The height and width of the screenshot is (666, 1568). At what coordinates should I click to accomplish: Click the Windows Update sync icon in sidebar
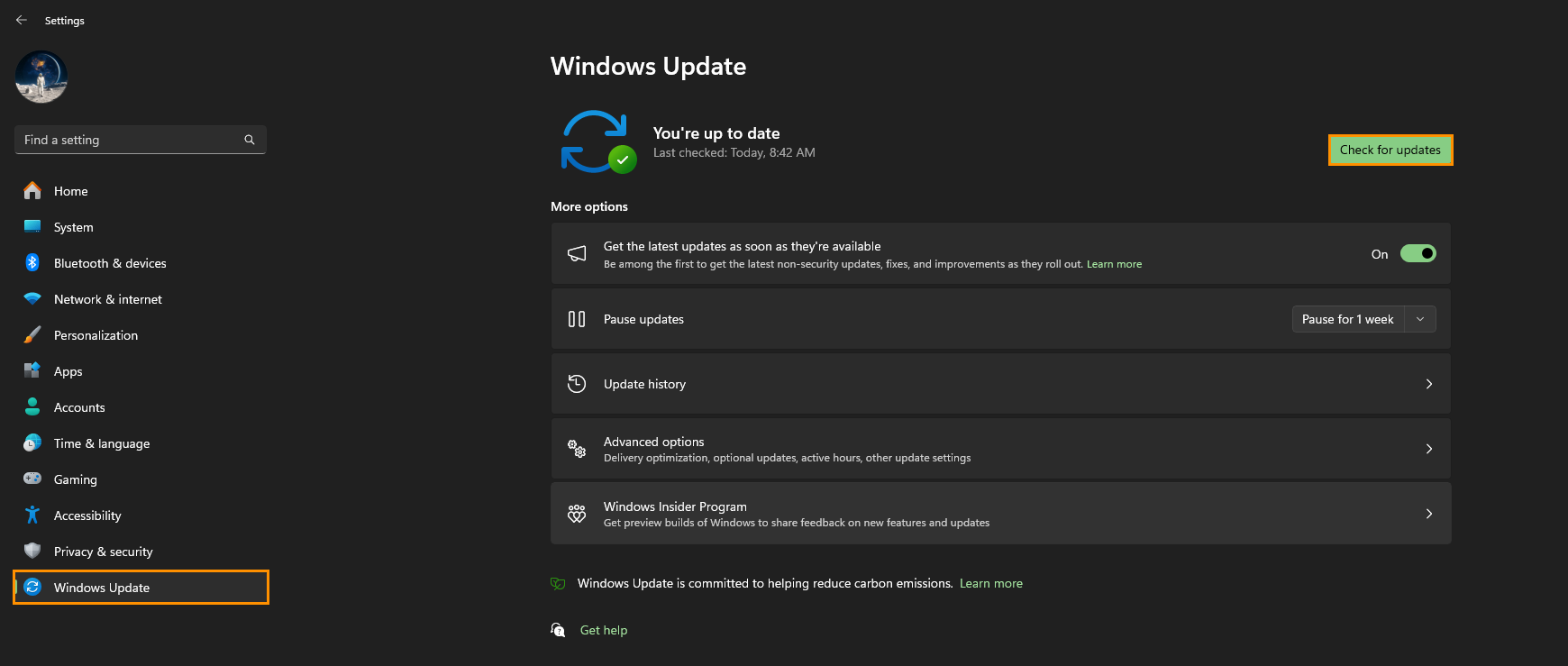(x=32, y=587)
